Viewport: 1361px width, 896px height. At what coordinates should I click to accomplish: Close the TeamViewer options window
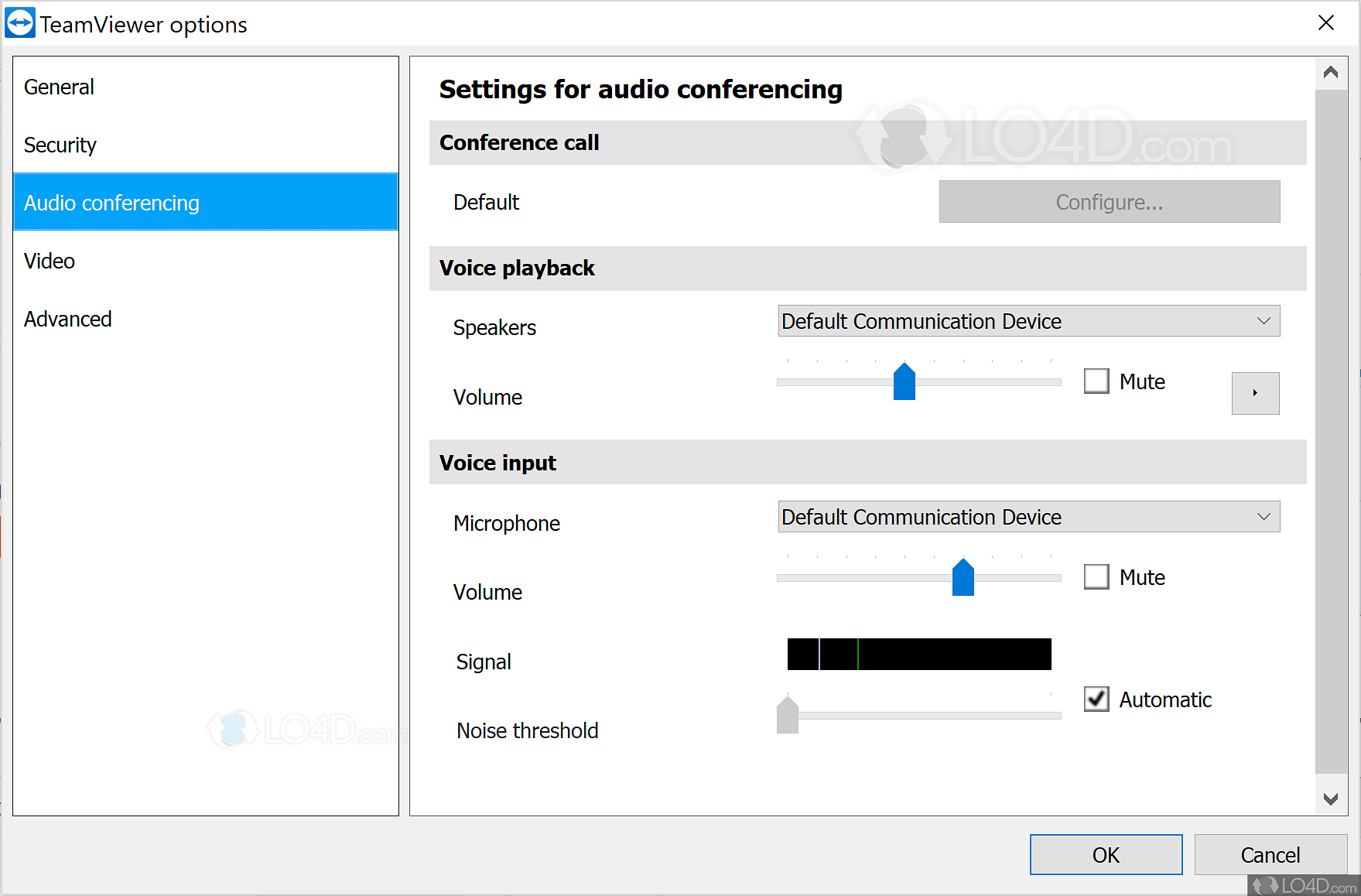pos(1325,23)
